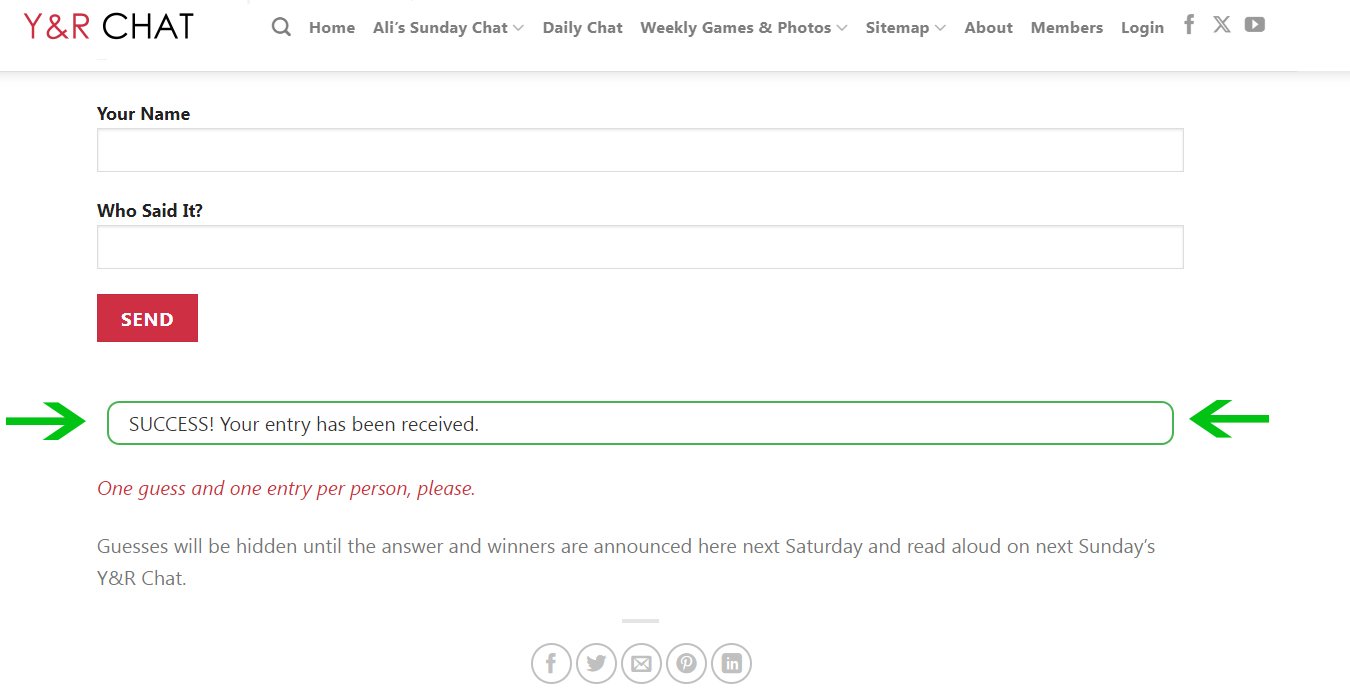This screenshot has height=699, width=1350.
Task: Visit the Facebook page icon in header
Action: (1189, 25)
